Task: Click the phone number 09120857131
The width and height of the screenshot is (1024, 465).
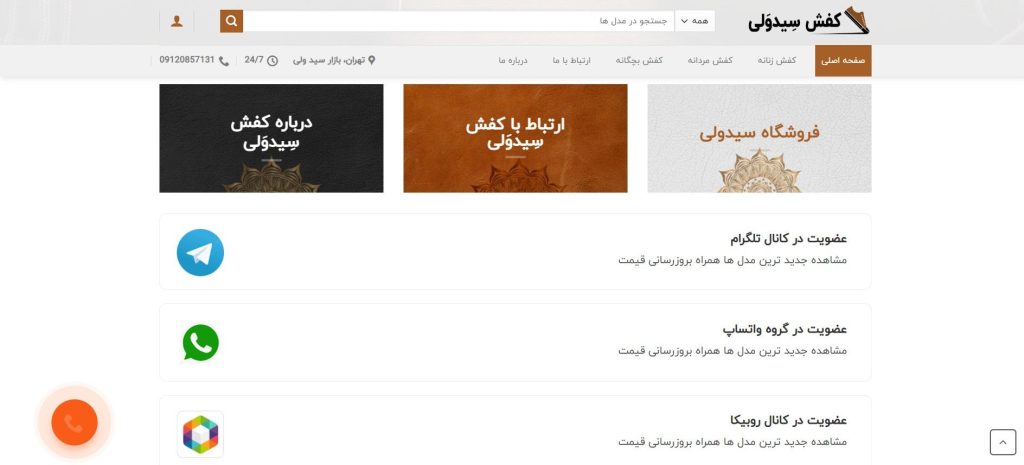Action: coord(187,61)
